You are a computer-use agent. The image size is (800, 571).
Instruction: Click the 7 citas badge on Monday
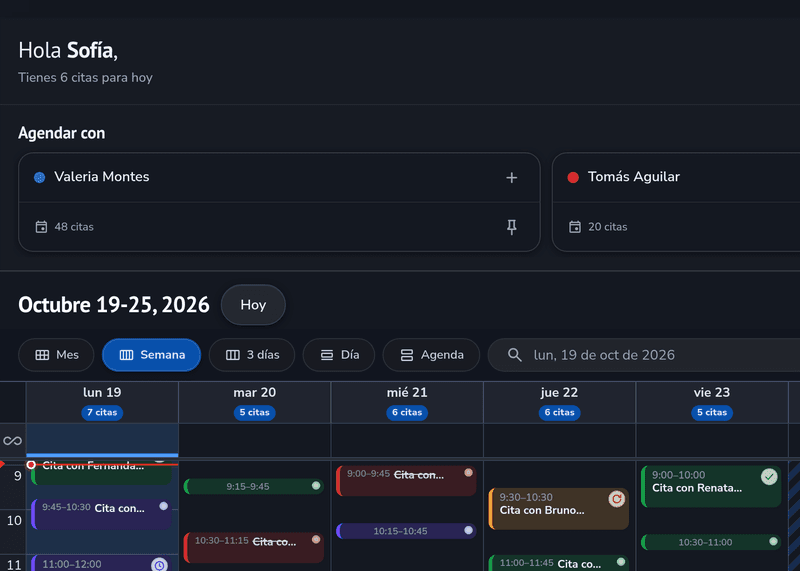pyautogui.click(x=102, y=412)
